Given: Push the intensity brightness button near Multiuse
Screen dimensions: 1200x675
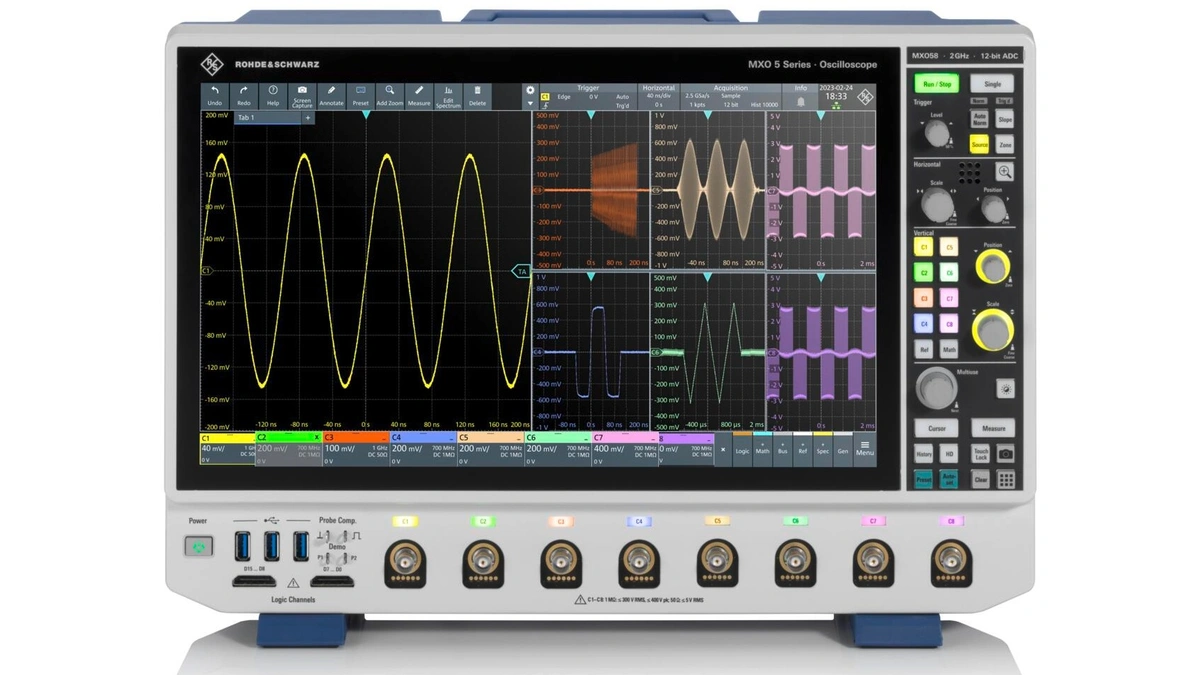Looking at the screenshot, I should coord(1005,389).
